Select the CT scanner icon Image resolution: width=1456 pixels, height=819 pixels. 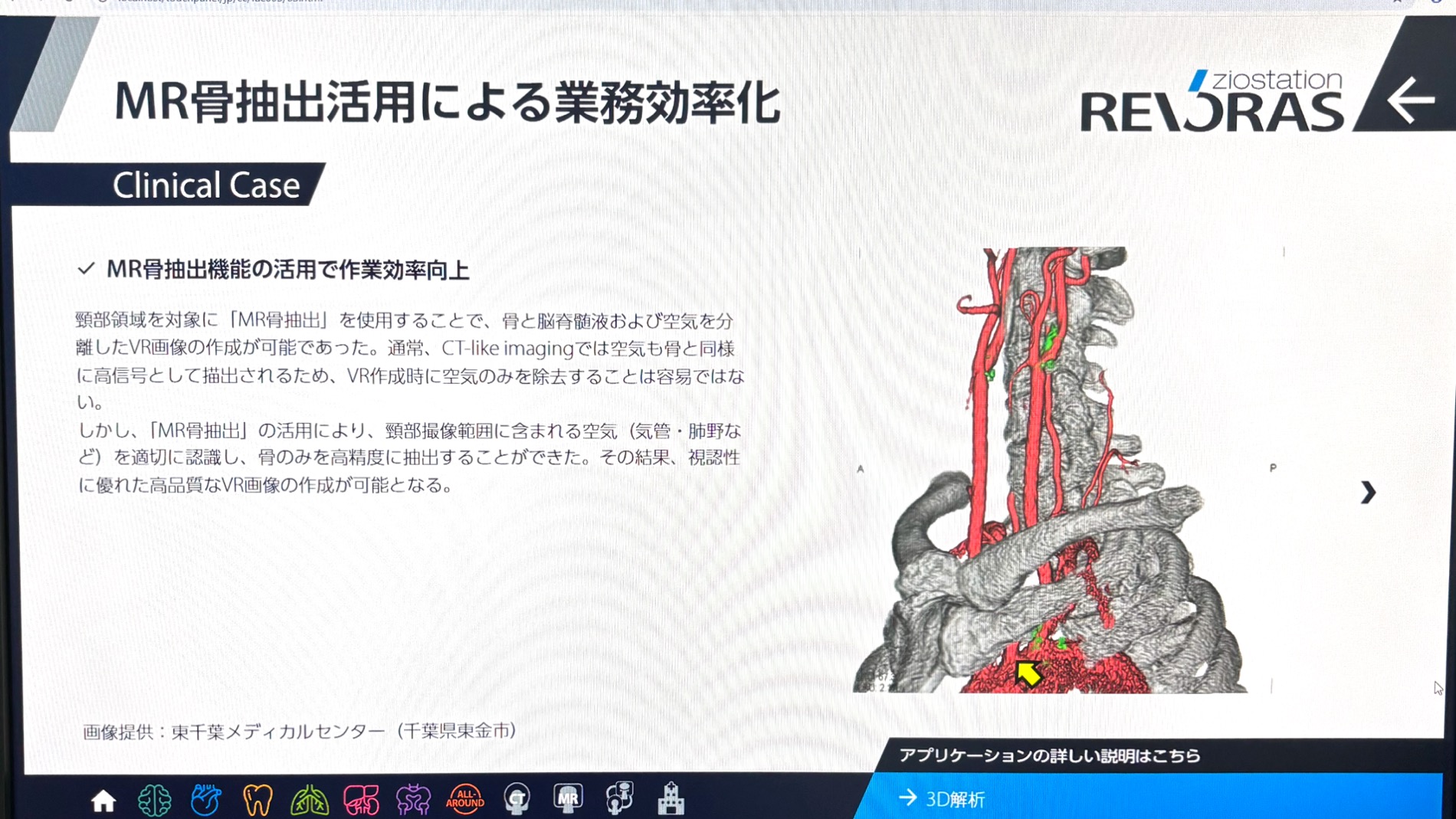click(x=517, y=799)
